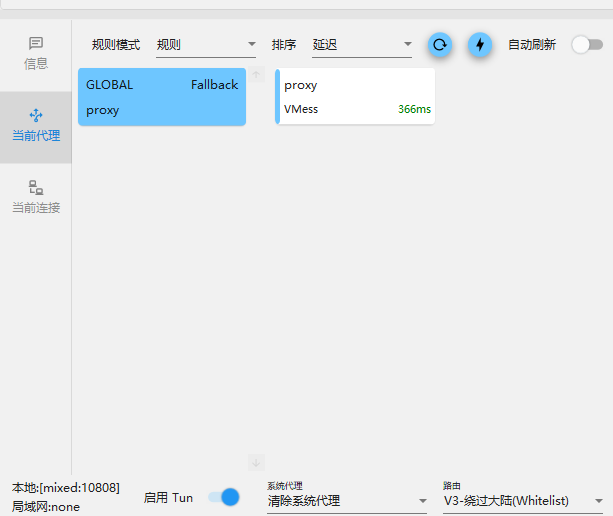The image size is (613, 516).
Task: Click the 366ms latency value
Action: coord(414,110)
